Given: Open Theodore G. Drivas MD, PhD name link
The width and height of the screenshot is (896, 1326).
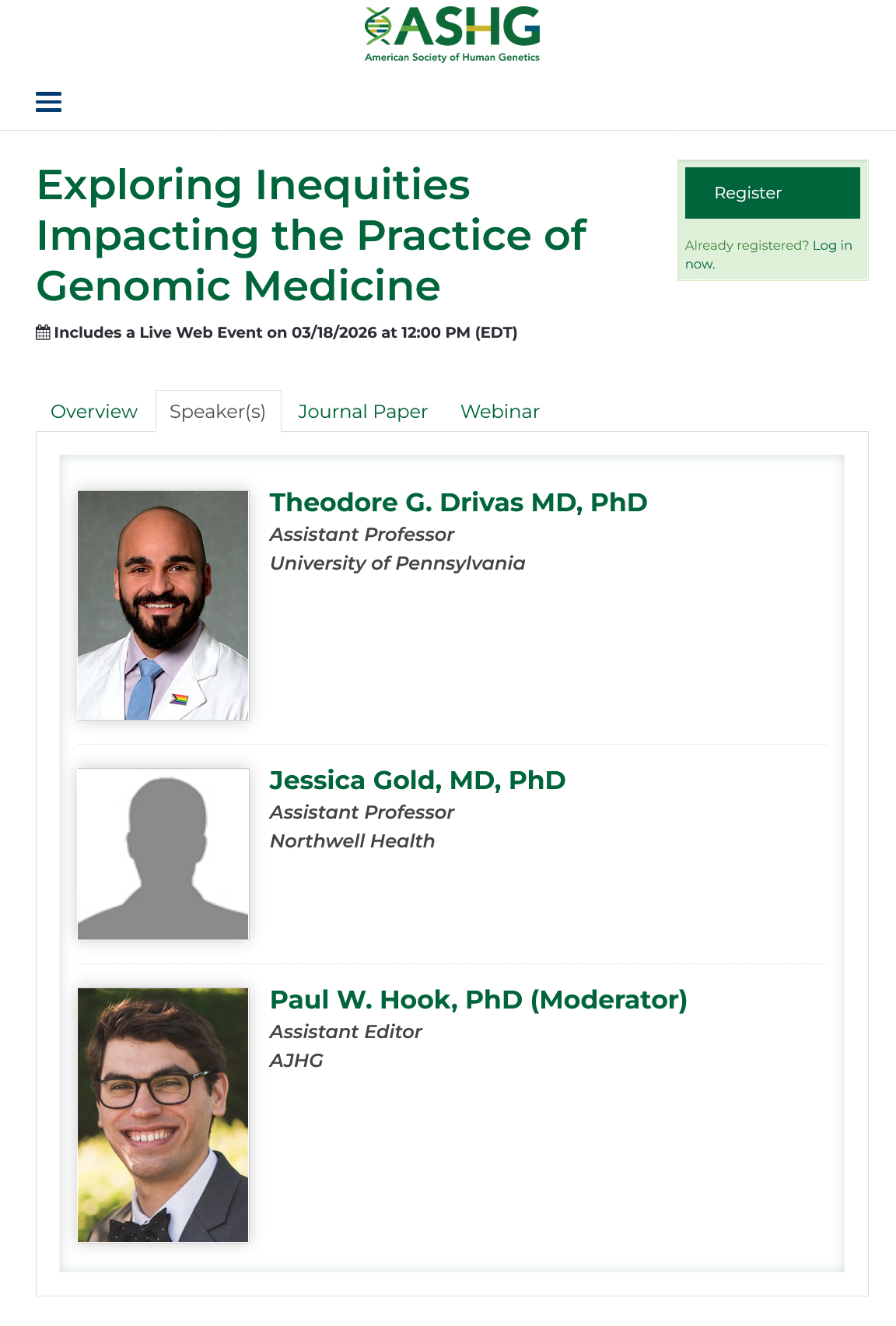Looking at the screenshot, I should [x=458, y=503].
